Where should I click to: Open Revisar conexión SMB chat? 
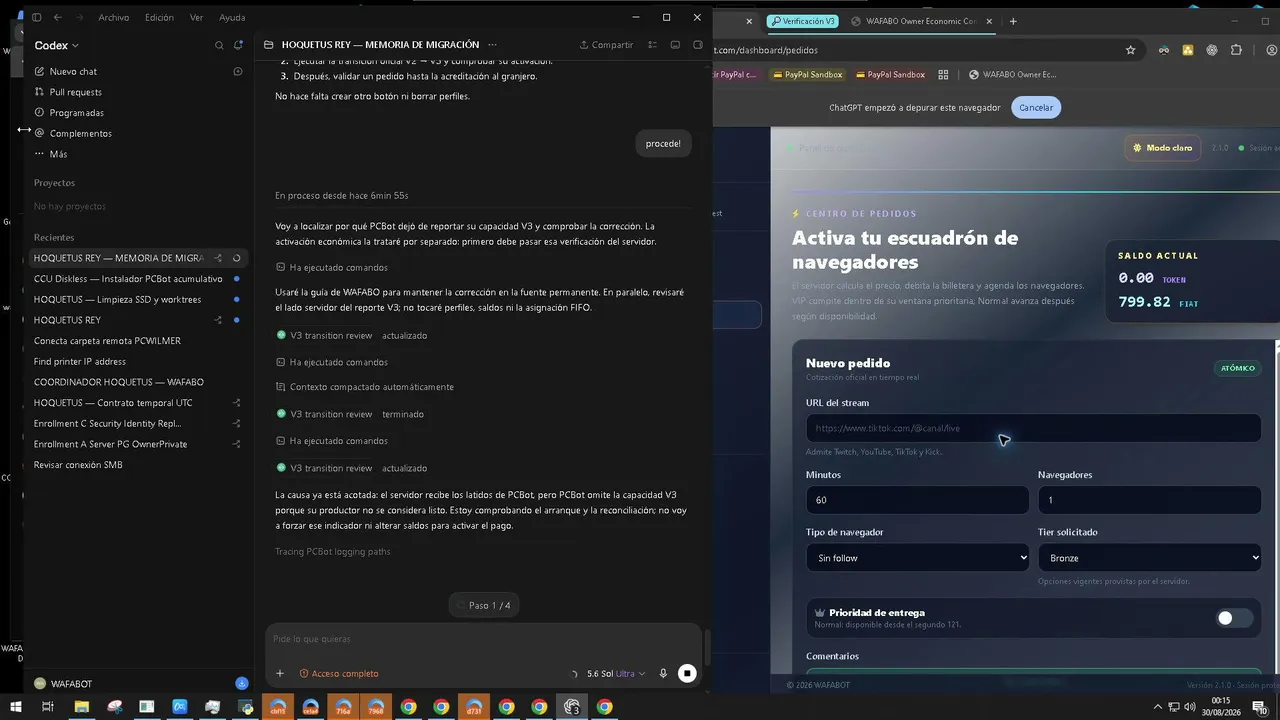point(138,465)
